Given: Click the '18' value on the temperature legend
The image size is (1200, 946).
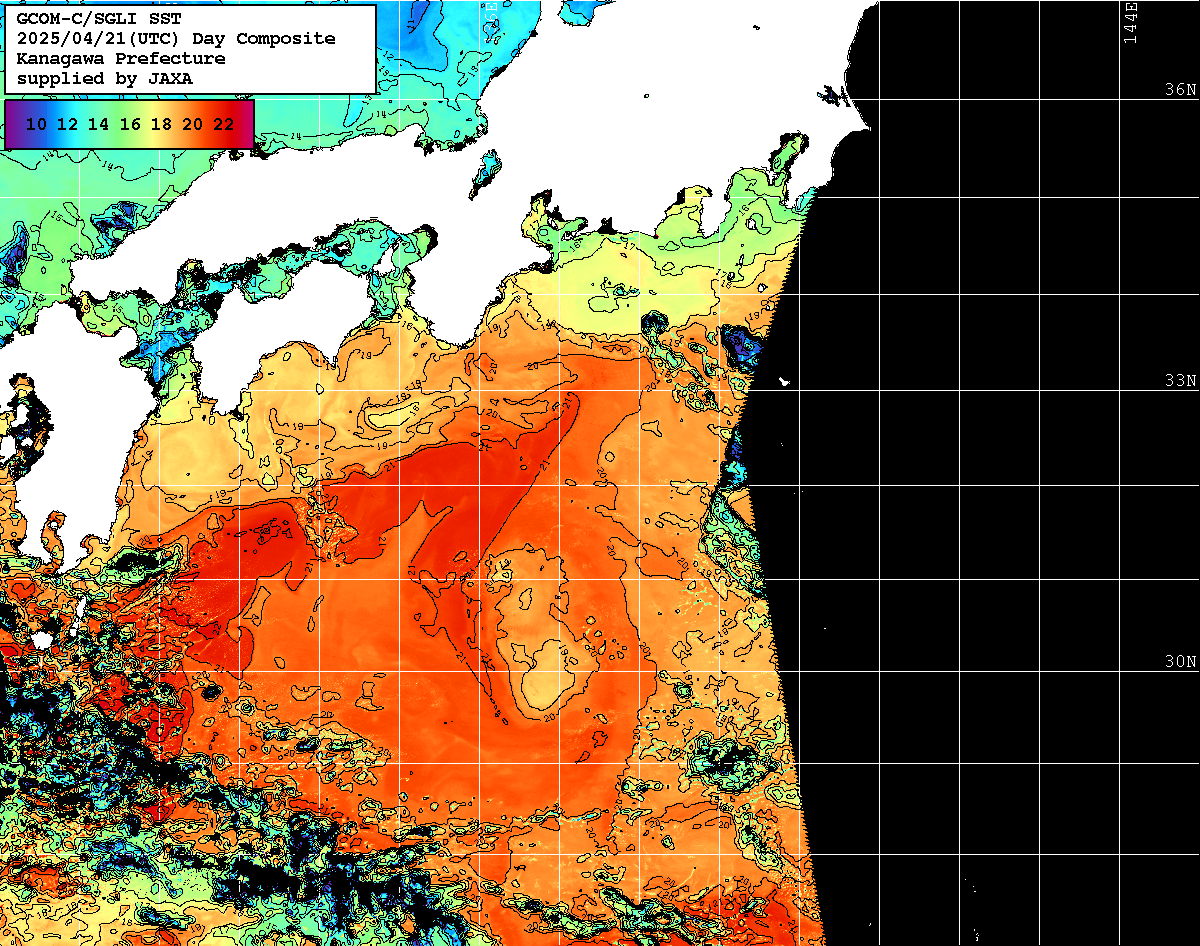Looking at the screenshot, I should pyautogui.click(x=161, y=124).
